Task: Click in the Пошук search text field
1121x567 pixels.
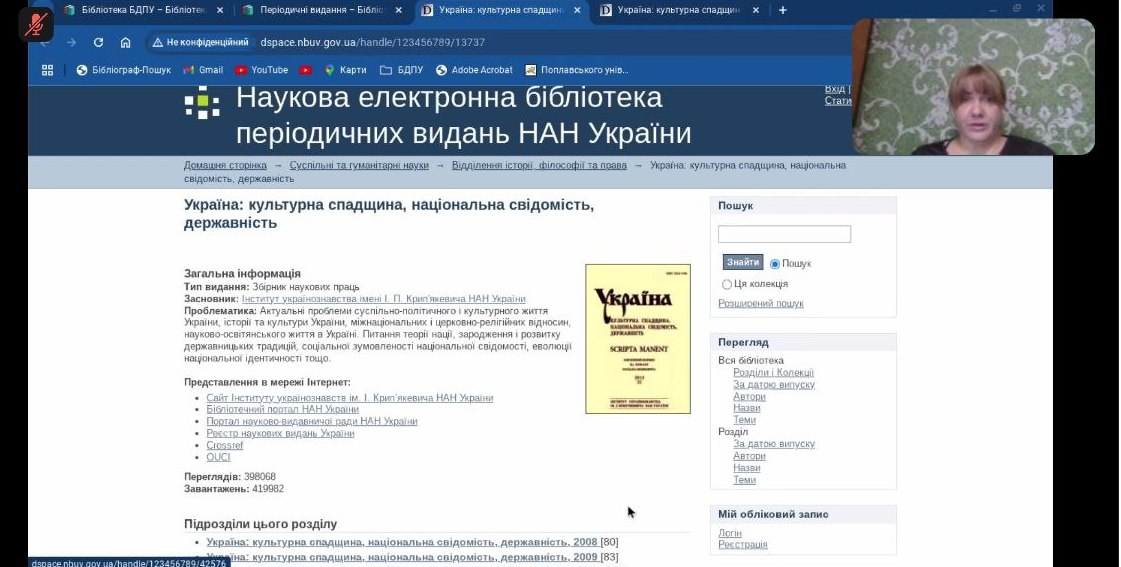Action: click(784, 234)
